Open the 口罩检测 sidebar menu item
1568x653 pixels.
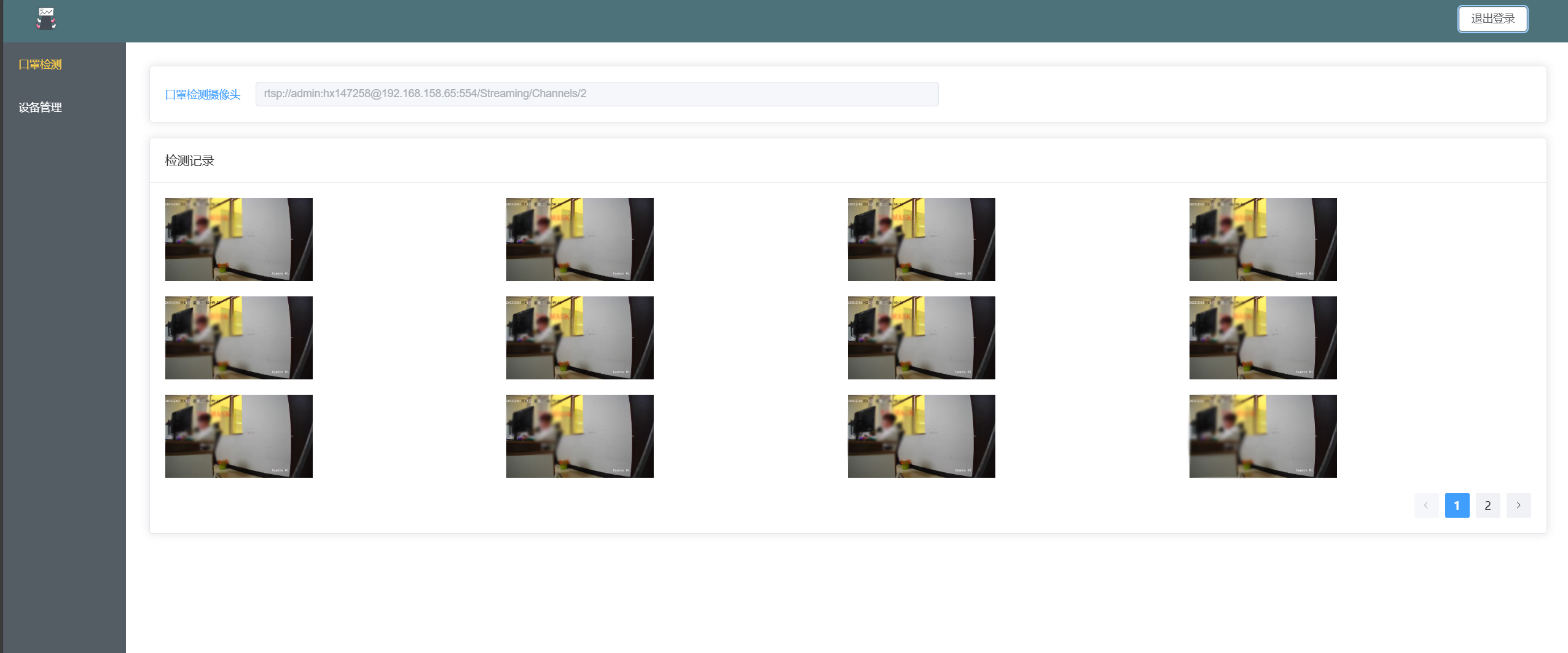tap(40, 65)
